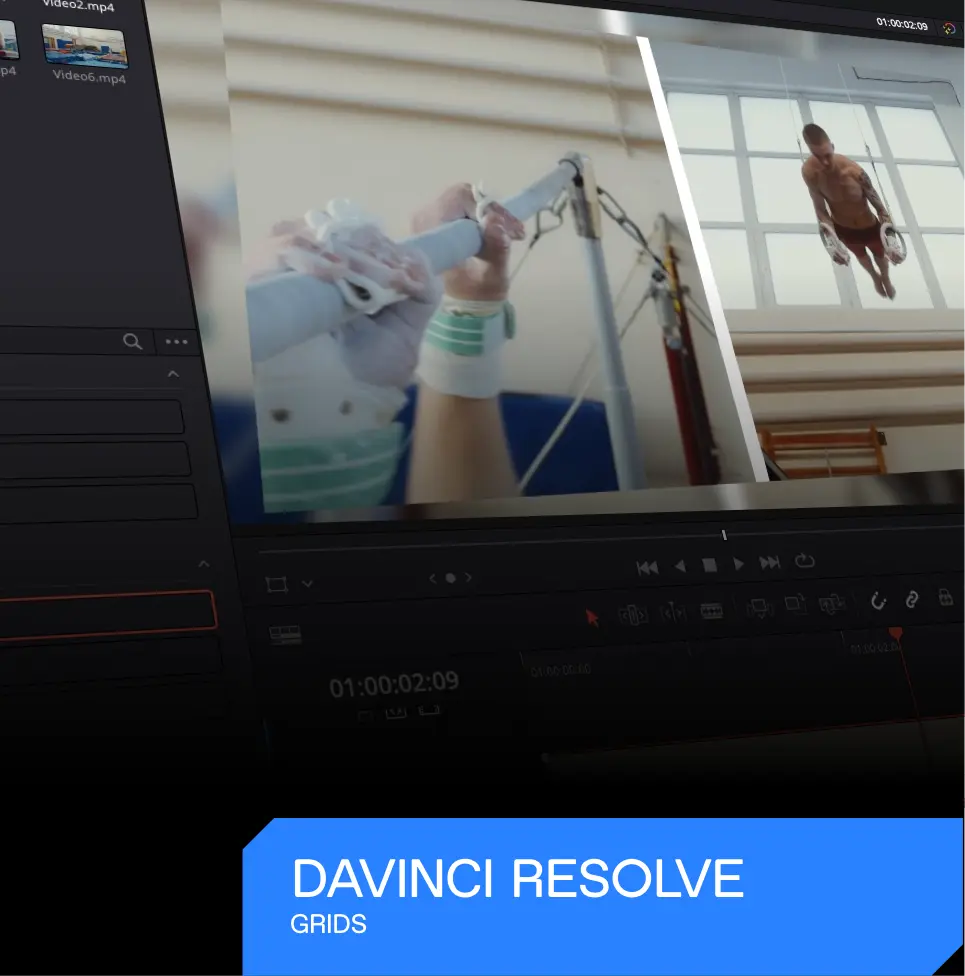Screen dimensions: 965x976
Task: Pick the Blade Edit Mode tool
Action: point(711,610)
